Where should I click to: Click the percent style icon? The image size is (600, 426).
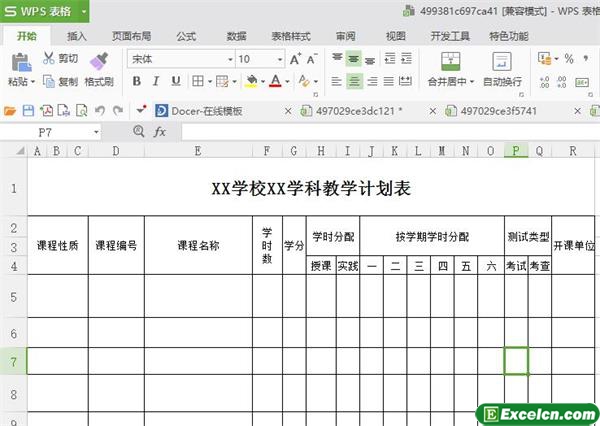[x=569, y=59]
